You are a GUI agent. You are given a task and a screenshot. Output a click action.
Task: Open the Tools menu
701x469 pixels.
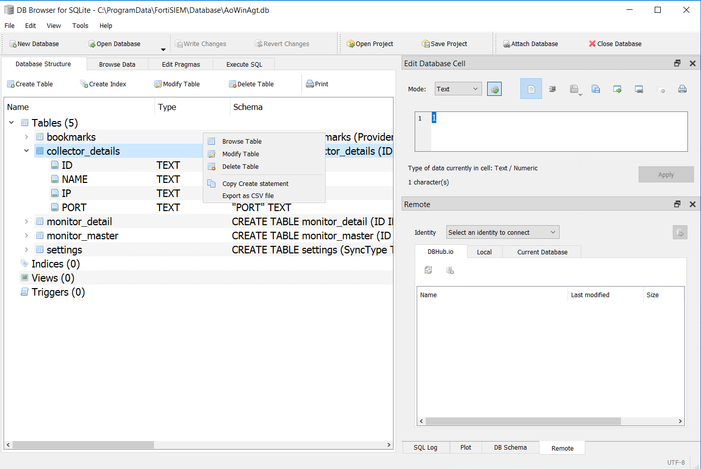[80, 25]
